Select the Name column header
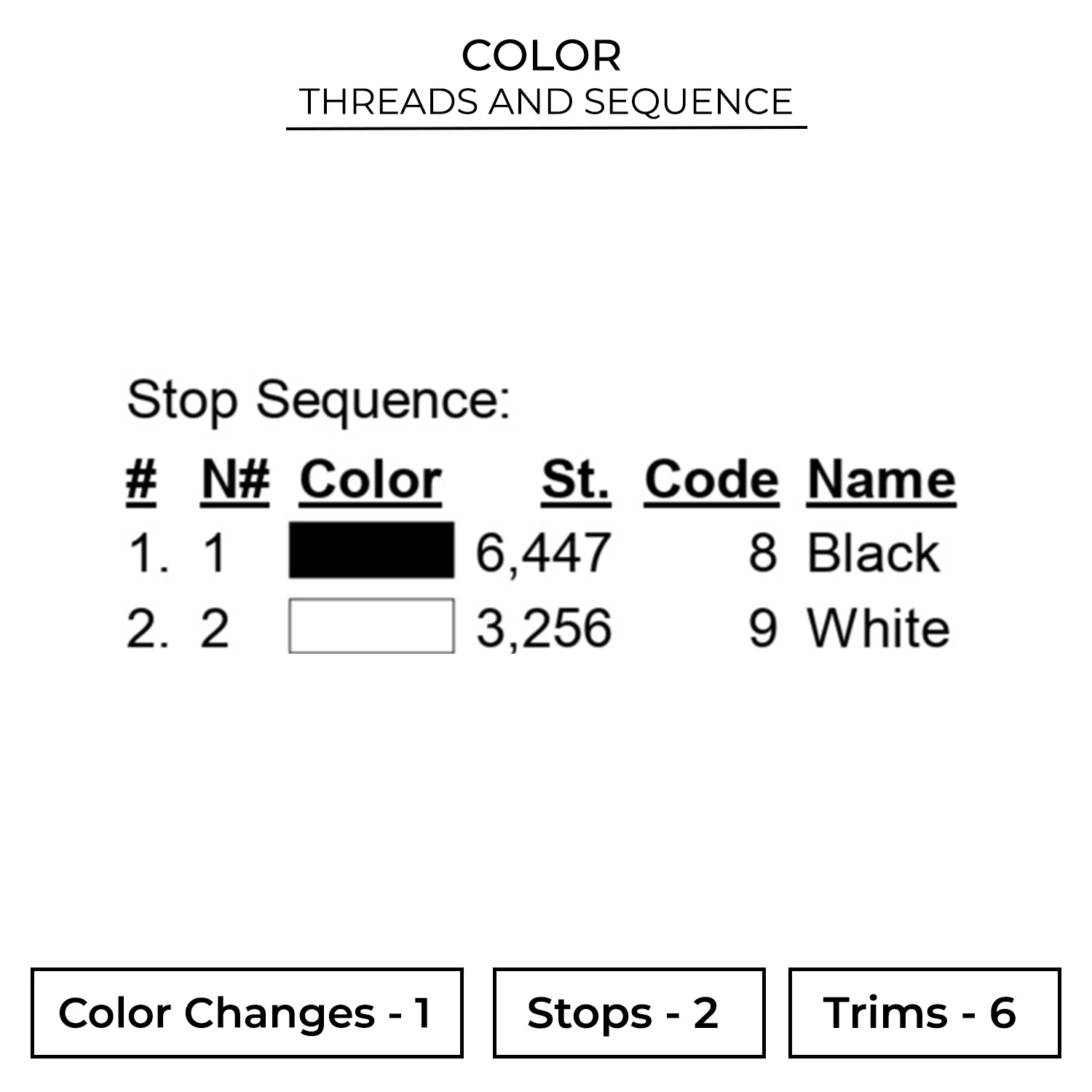The height and width of the screenshot is (1092, 1092). (x=881, y=480)
